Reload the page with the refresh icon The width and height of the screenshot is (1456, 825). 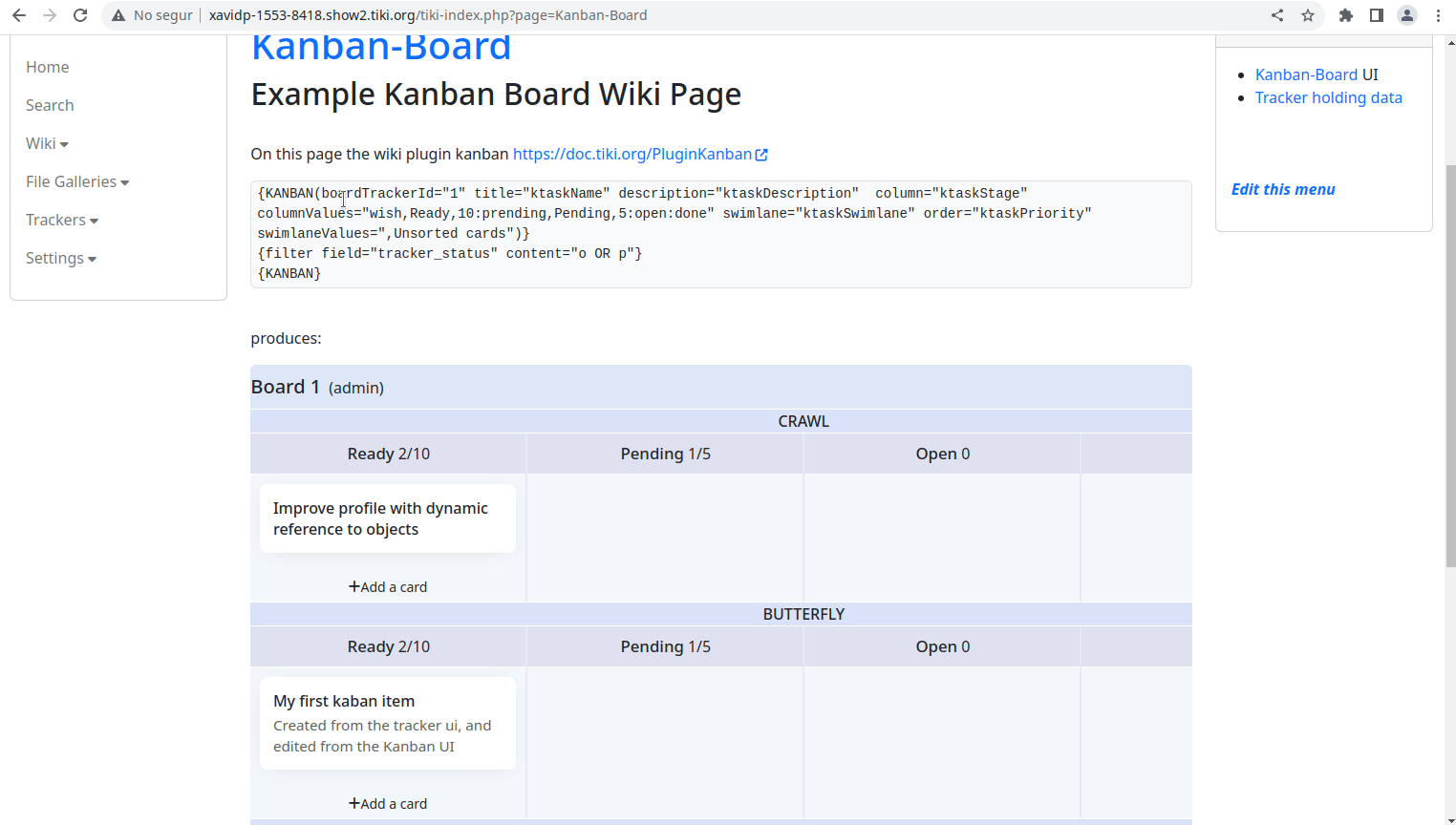pos(80,15)
